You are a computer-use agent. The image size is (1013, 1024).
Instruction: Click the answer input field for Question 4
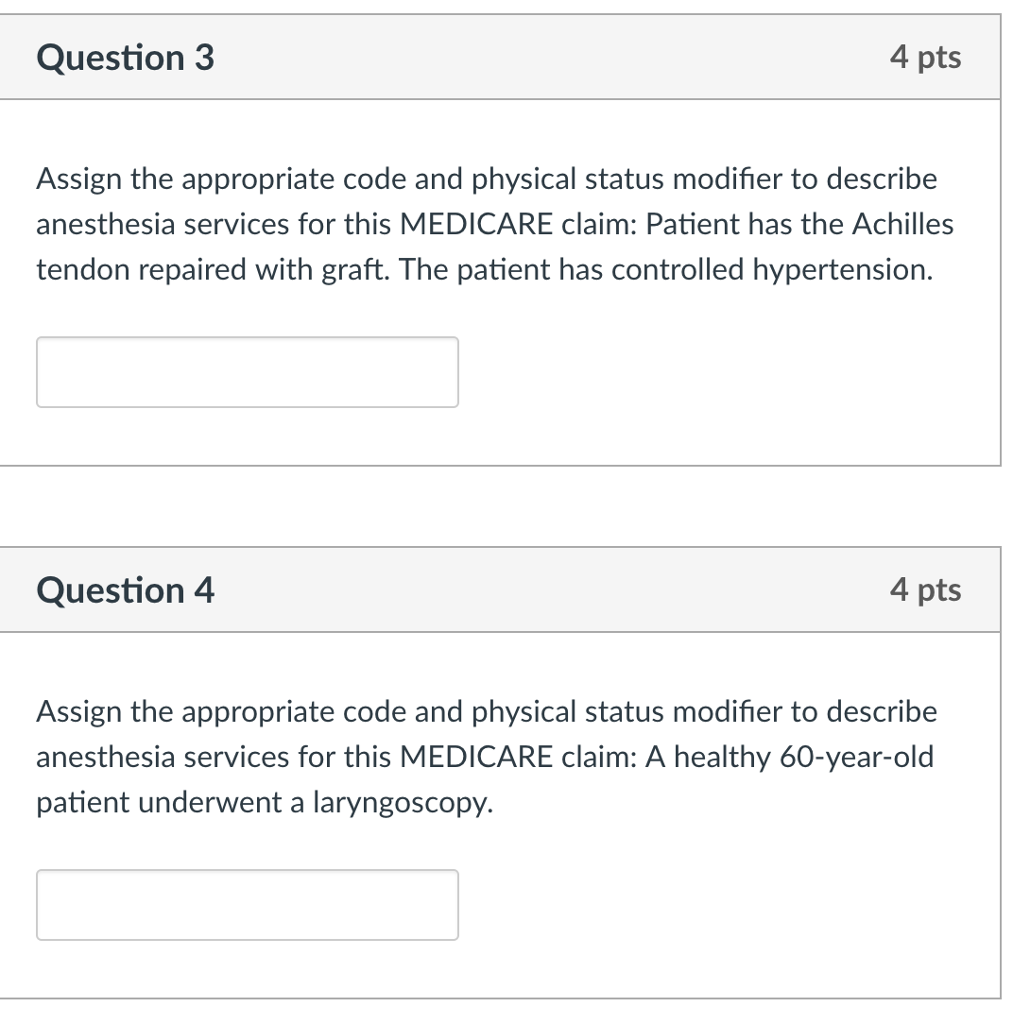(x=247, y=904)
